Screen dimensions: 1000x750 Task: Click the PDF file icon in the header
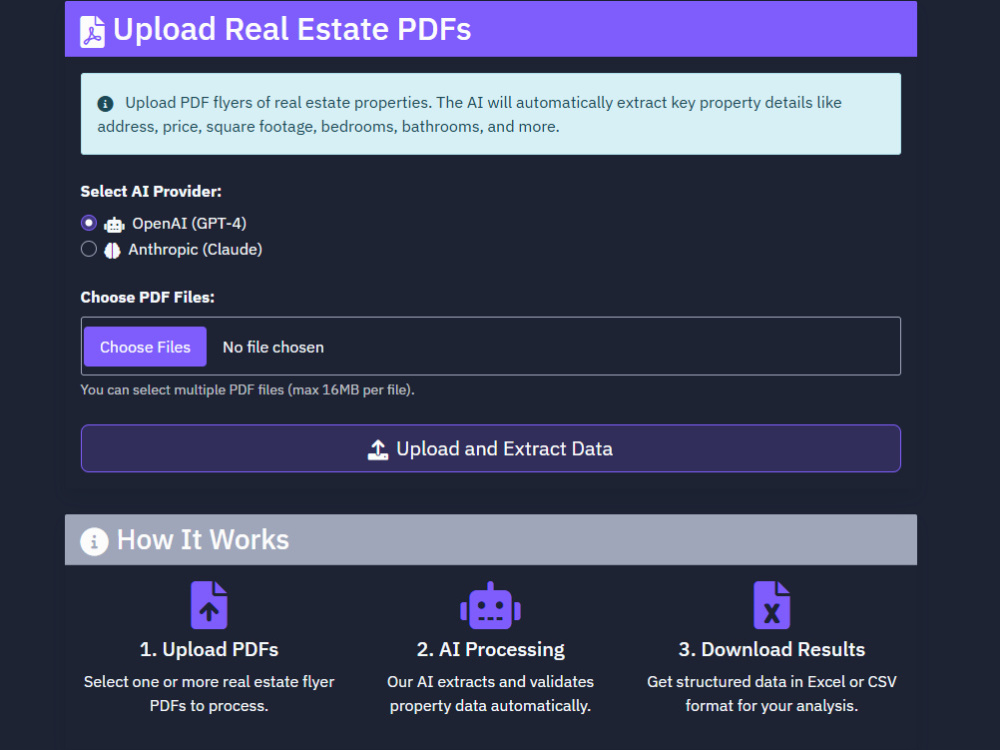92,31
